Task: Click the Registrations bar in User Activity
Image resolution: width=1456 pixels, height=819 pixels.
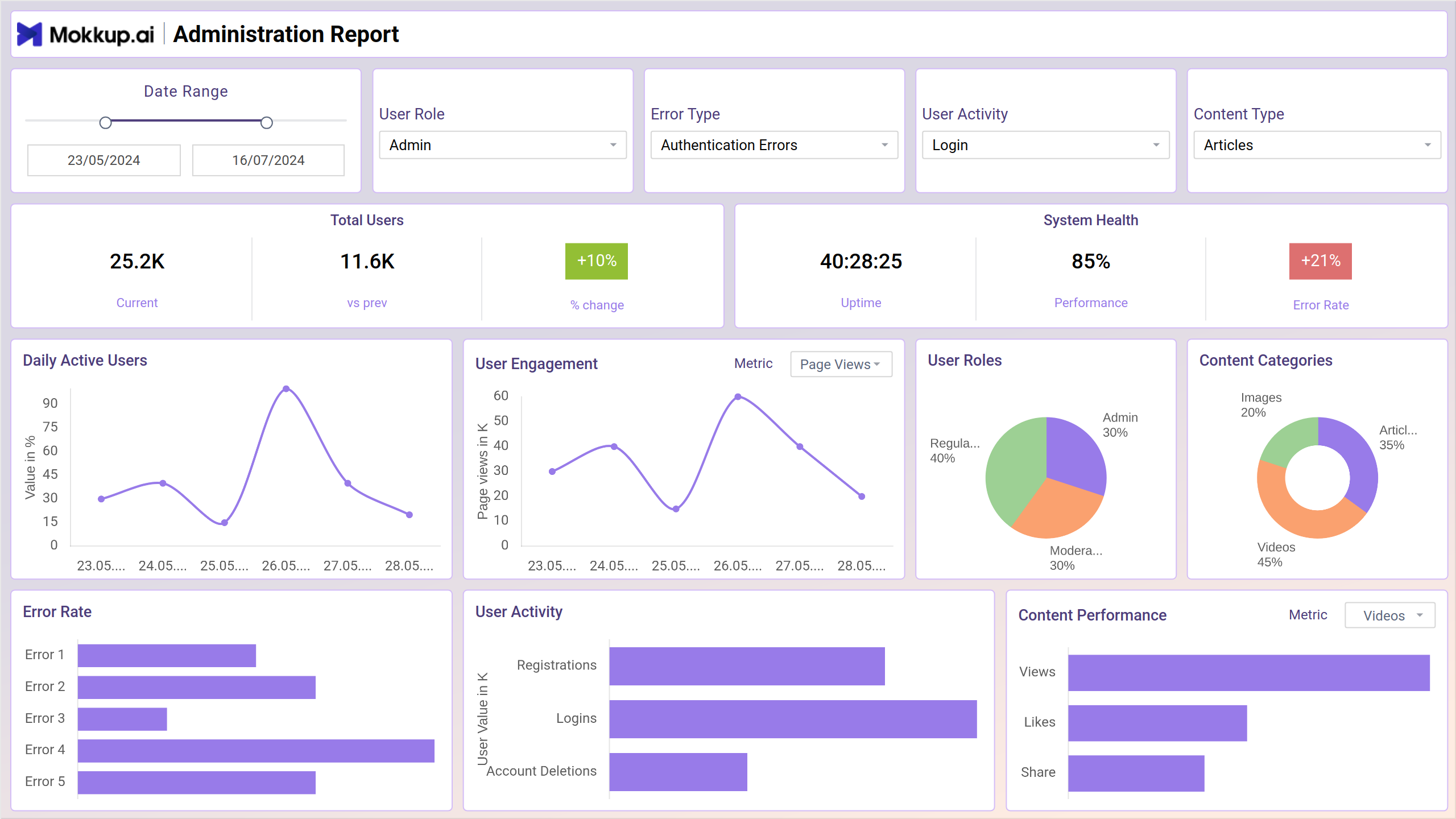Action: [x=747, y=666]
